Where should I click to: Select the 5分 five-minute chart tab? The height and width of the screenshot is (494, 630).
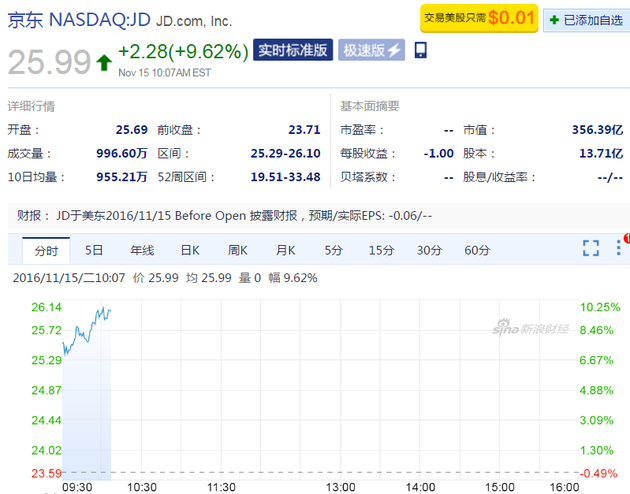pyautogui.click(x=333, y=250)
